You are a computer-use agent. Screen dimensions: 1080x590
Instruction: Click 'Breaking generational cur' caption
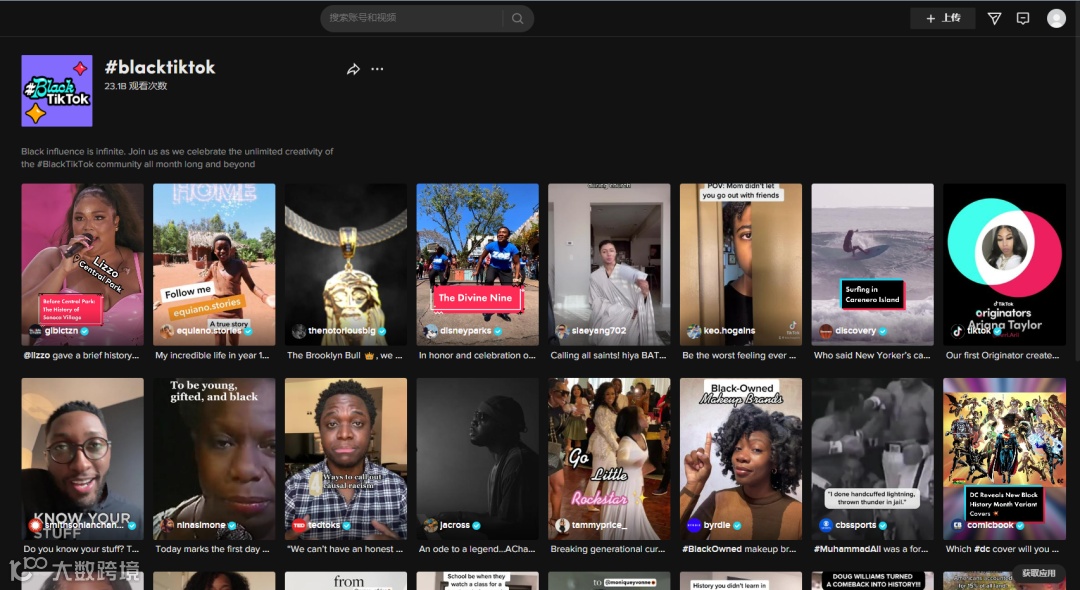(x=608, y=549)
